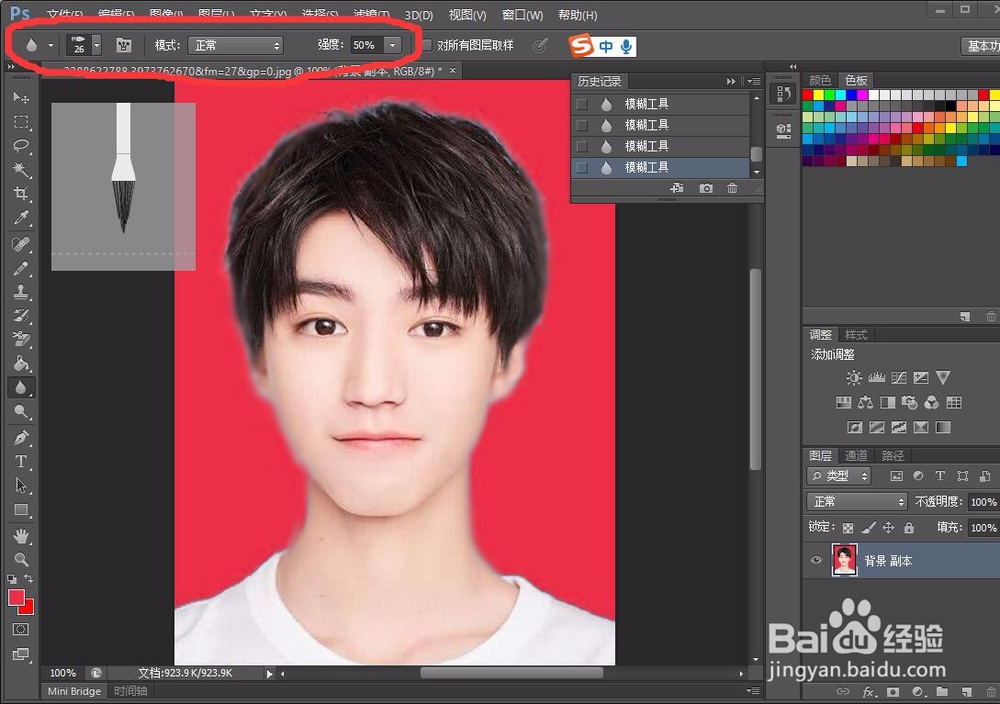Expand the strength 50% slider dropdown
Image resolution: width=1000 pixels, height=704 pixels.
click(x=393, y=45)
